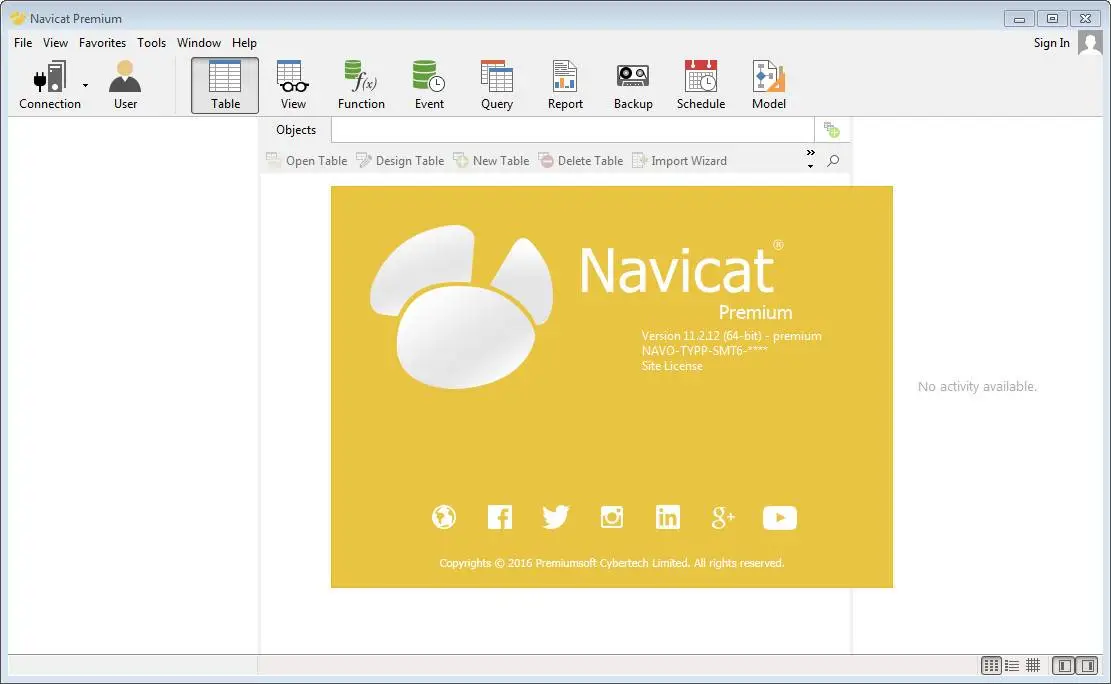Click the Site License text
This screenshot has height=684, width=1111.
pyautogui.click(x=672, y=366)
